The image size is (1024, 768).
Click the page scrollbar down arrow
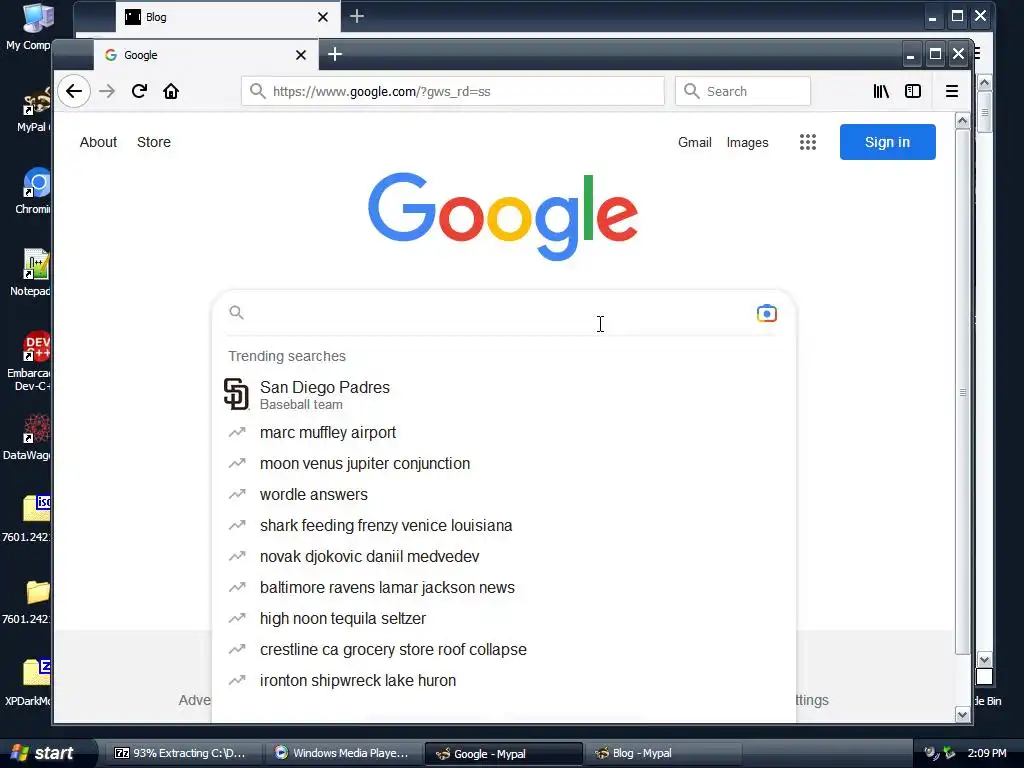click(962, 714)
